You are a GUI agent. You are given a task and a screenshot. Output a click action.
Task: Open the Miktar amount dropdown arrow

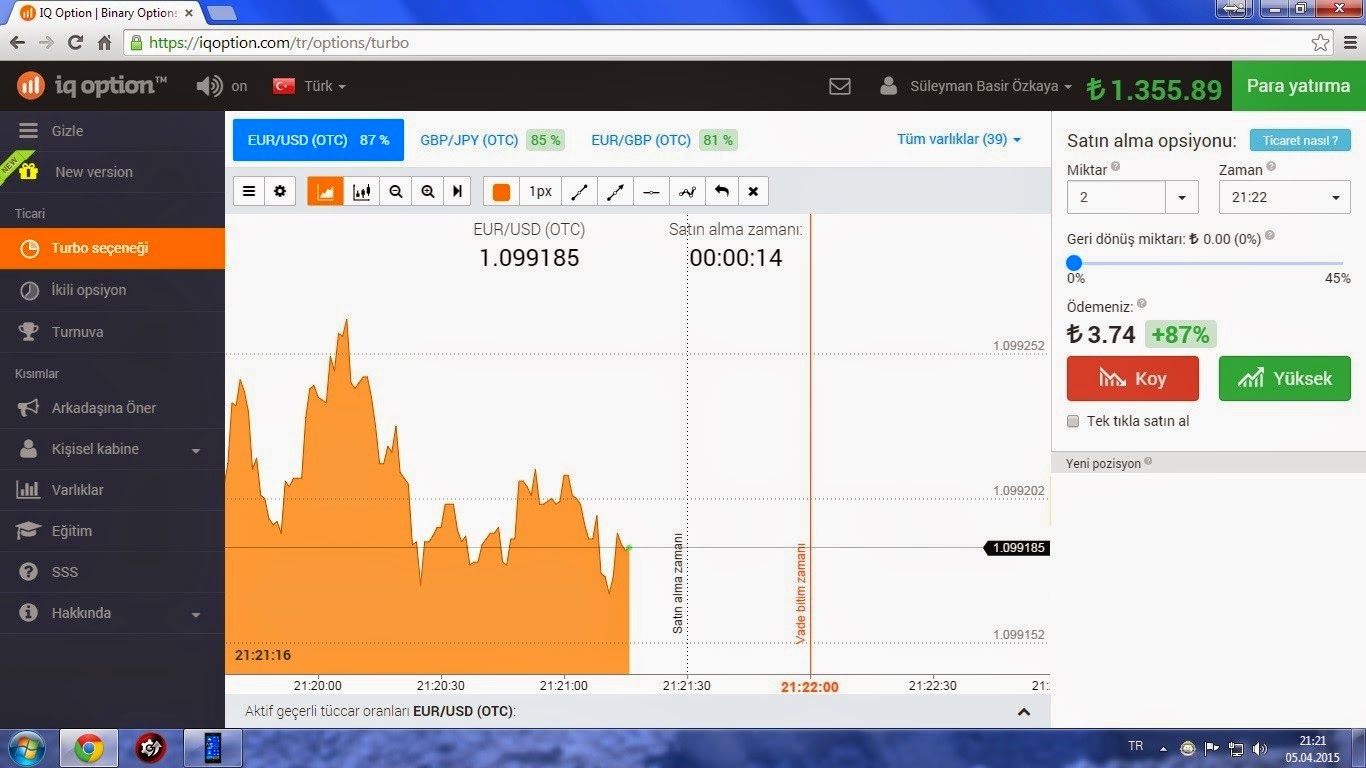(1182, 197)
